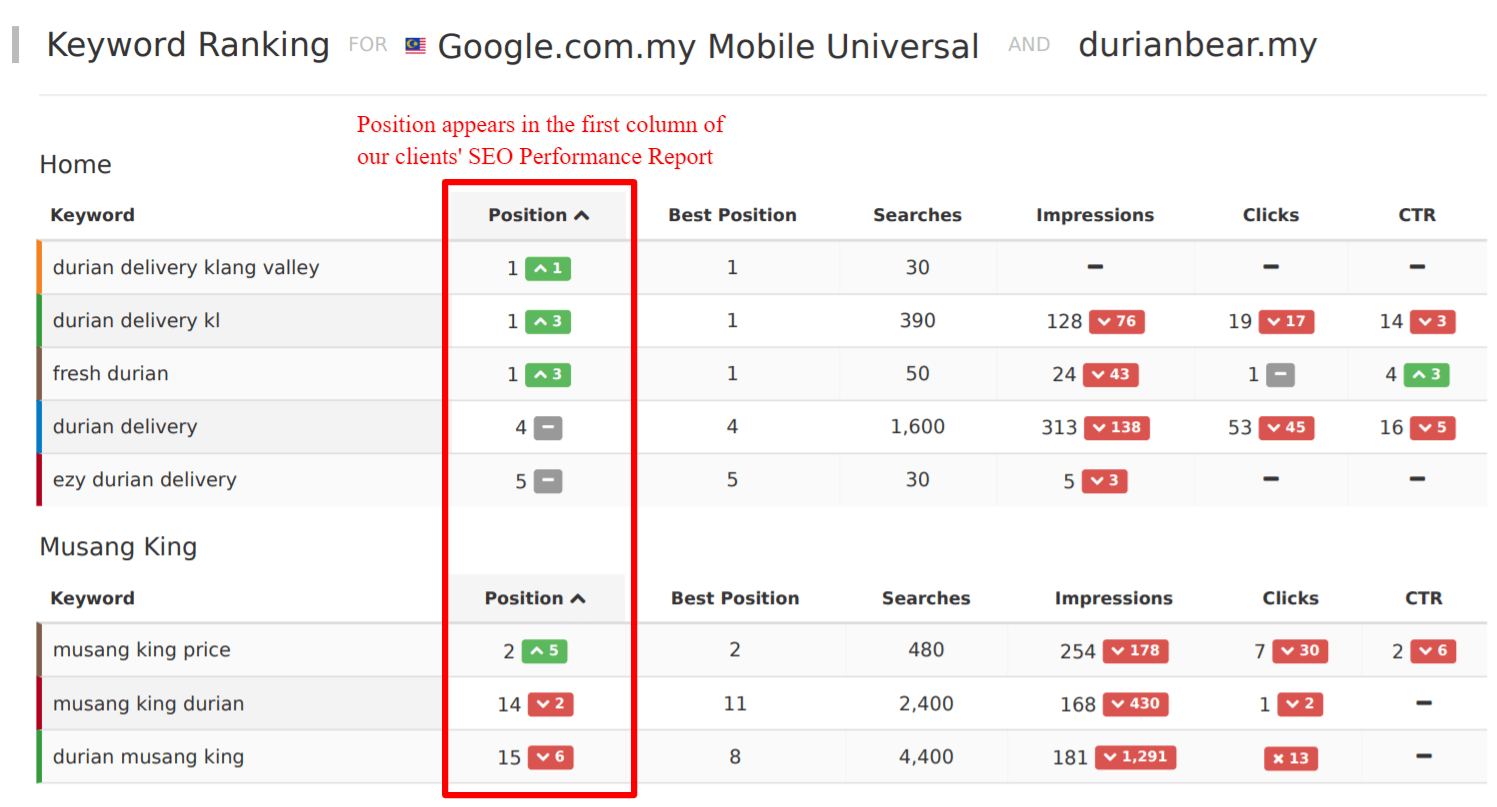1497x807 pixels.
Task: Select the 'durian musang king' keyword
Action: pyautogui.click(x=148, y=757)
